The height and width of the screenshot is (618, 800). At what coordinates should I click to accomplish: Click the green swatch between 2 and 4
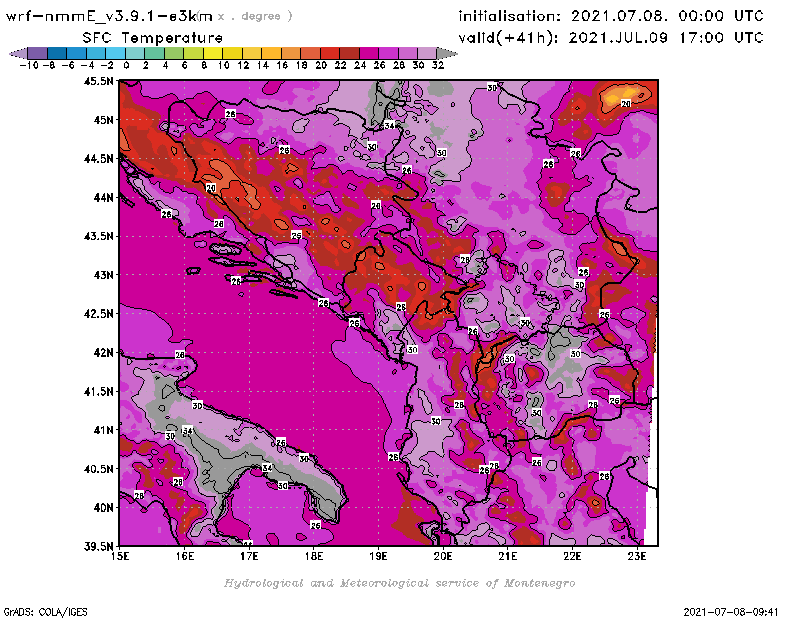point(155,53)
